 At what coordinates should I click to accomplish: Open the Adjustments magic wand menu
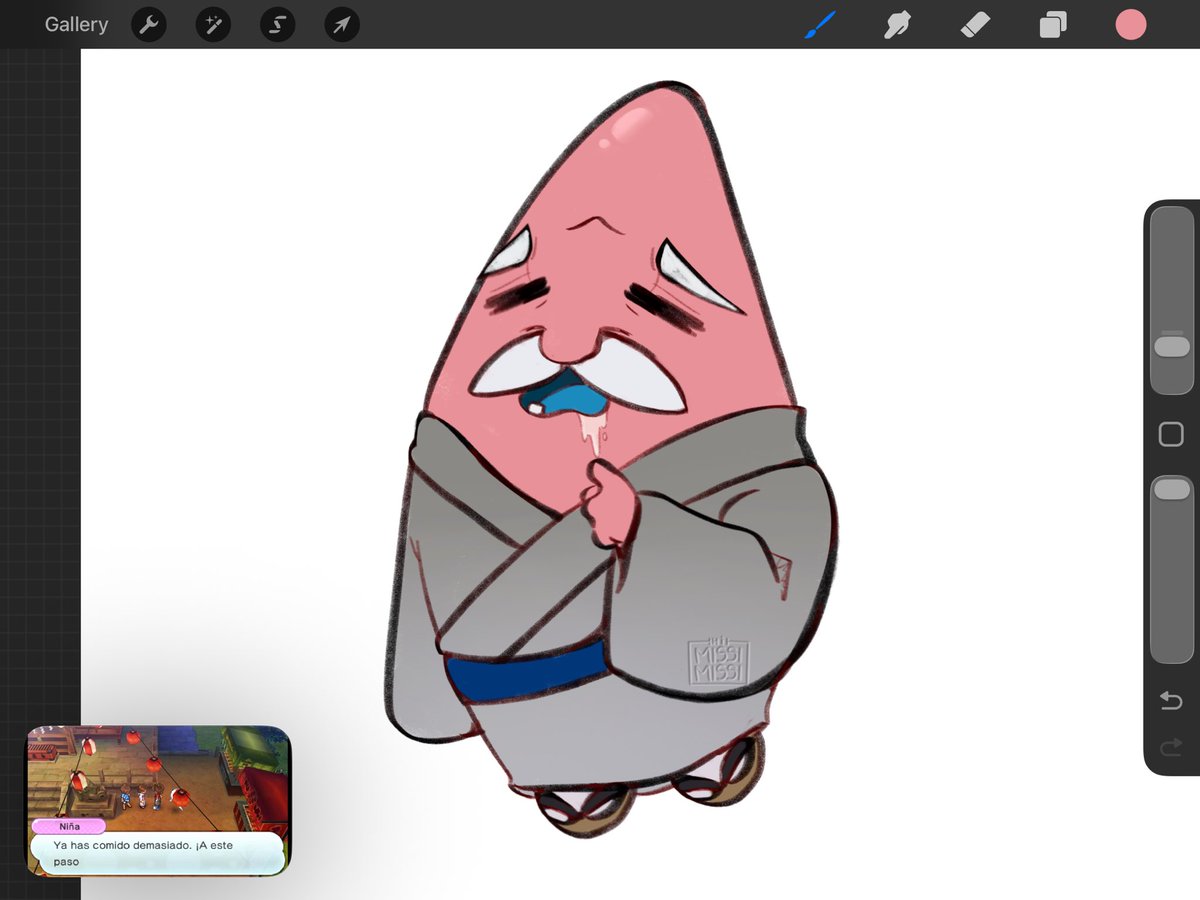click(x=213, y=25)
